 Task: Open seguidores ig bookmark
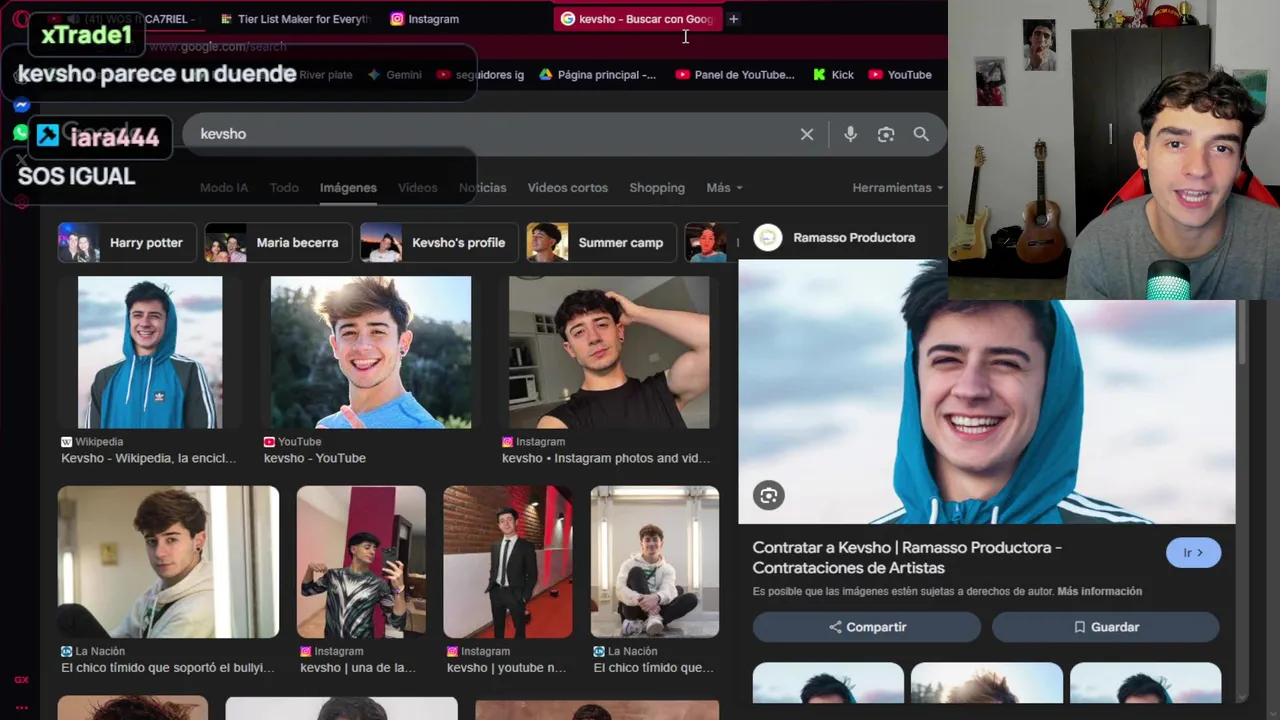480,75
